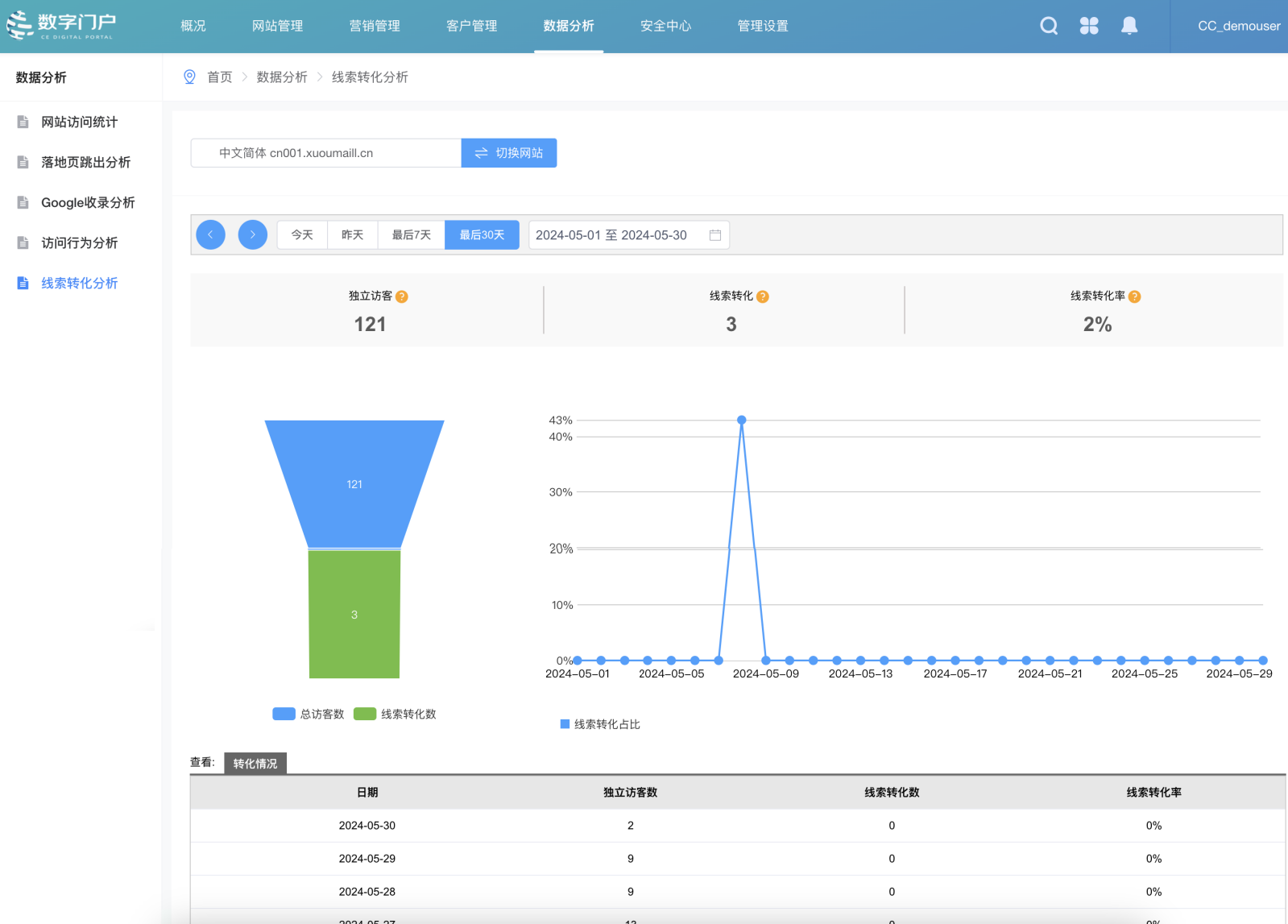Select the 最后7天 range tab
This screenshot has width=1288, height=924.
click(x=411, y=234)
